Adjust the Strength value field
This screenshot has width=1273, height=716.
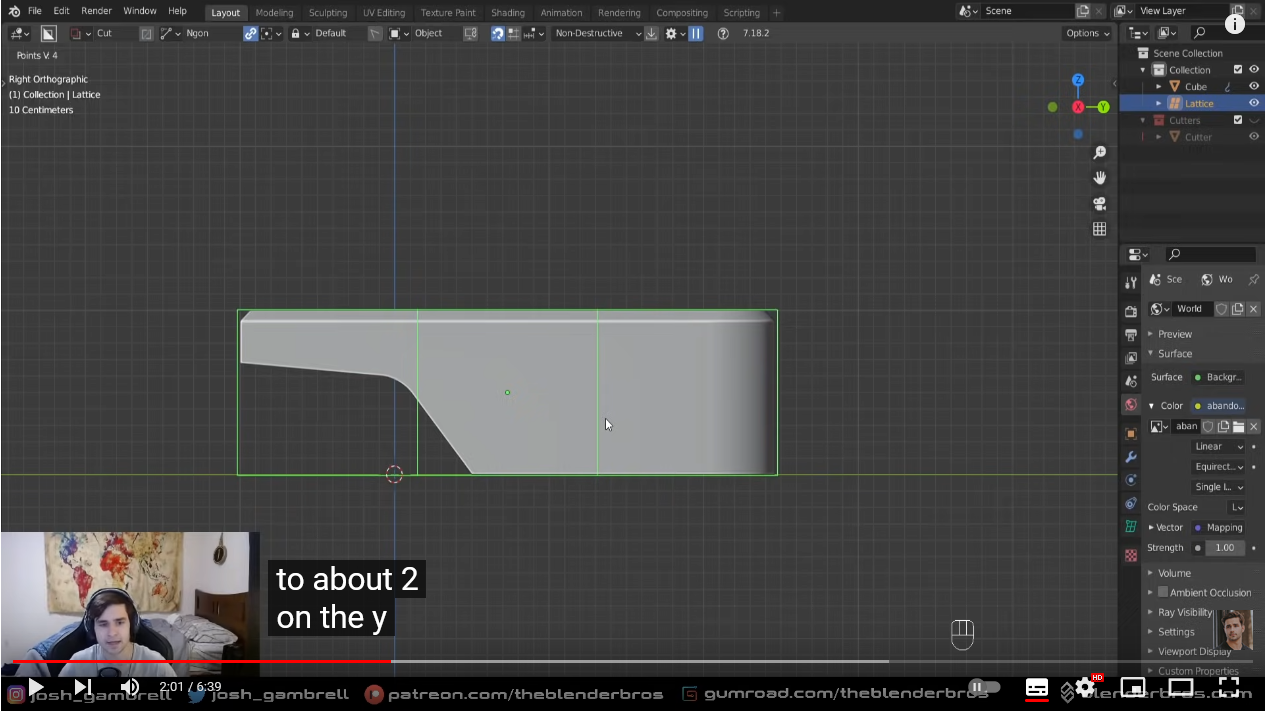click(1224, 548)
